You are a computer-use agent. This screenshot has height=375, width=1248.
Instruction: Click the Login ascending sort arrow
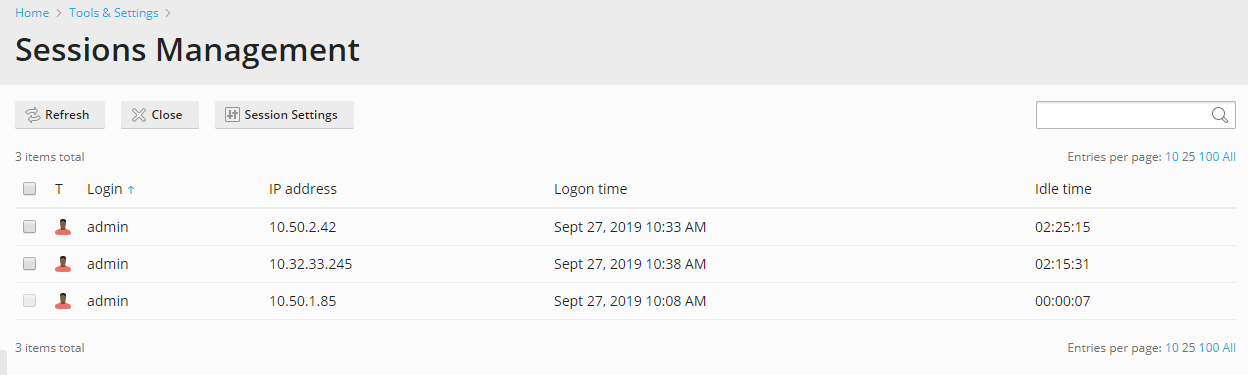(x=131, y=190)
